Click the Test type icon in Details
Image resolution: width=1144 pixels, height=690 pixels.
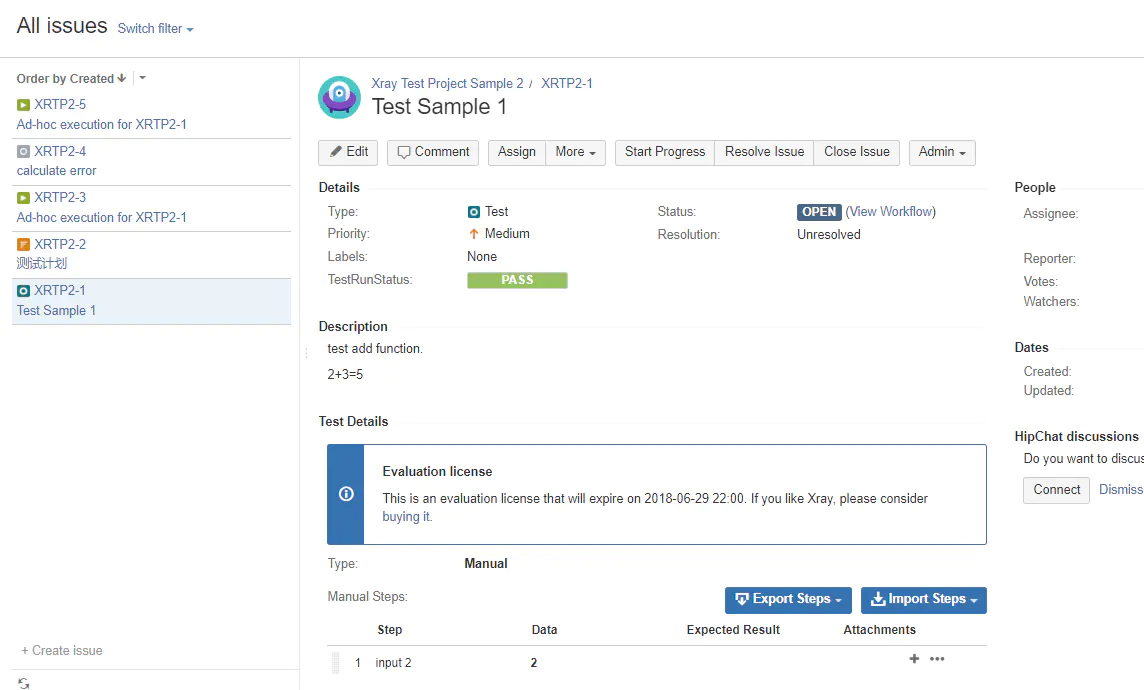pos(474,211)
